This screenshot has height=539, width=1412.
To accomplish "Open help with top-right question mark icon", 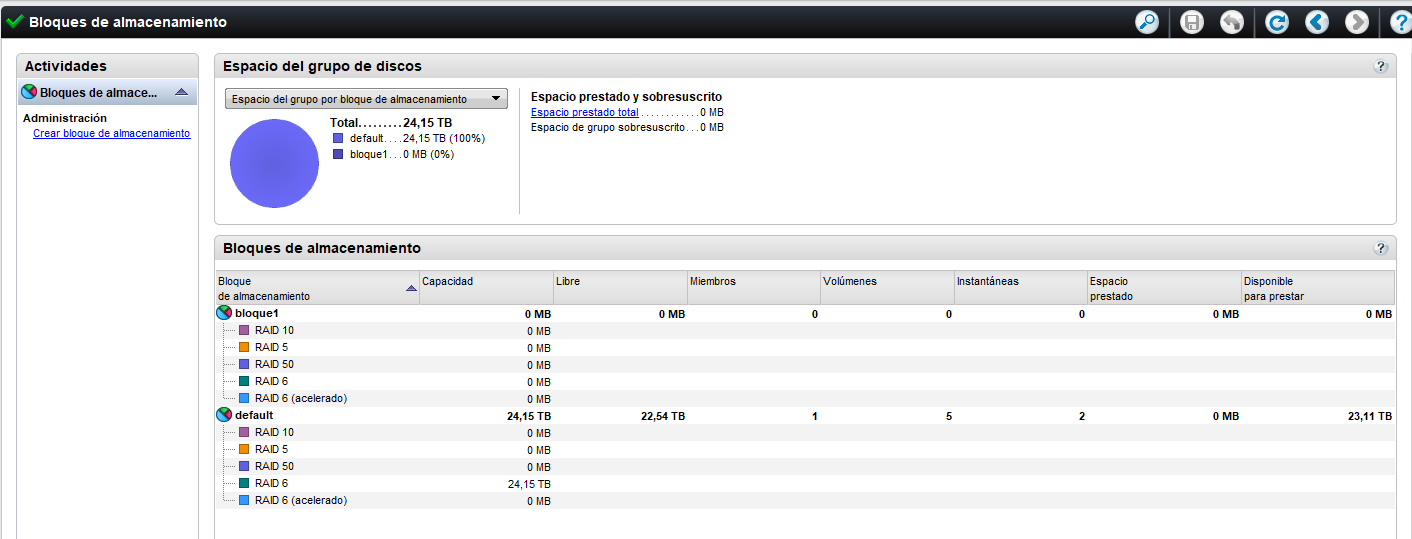I will tap(1400, 22).
